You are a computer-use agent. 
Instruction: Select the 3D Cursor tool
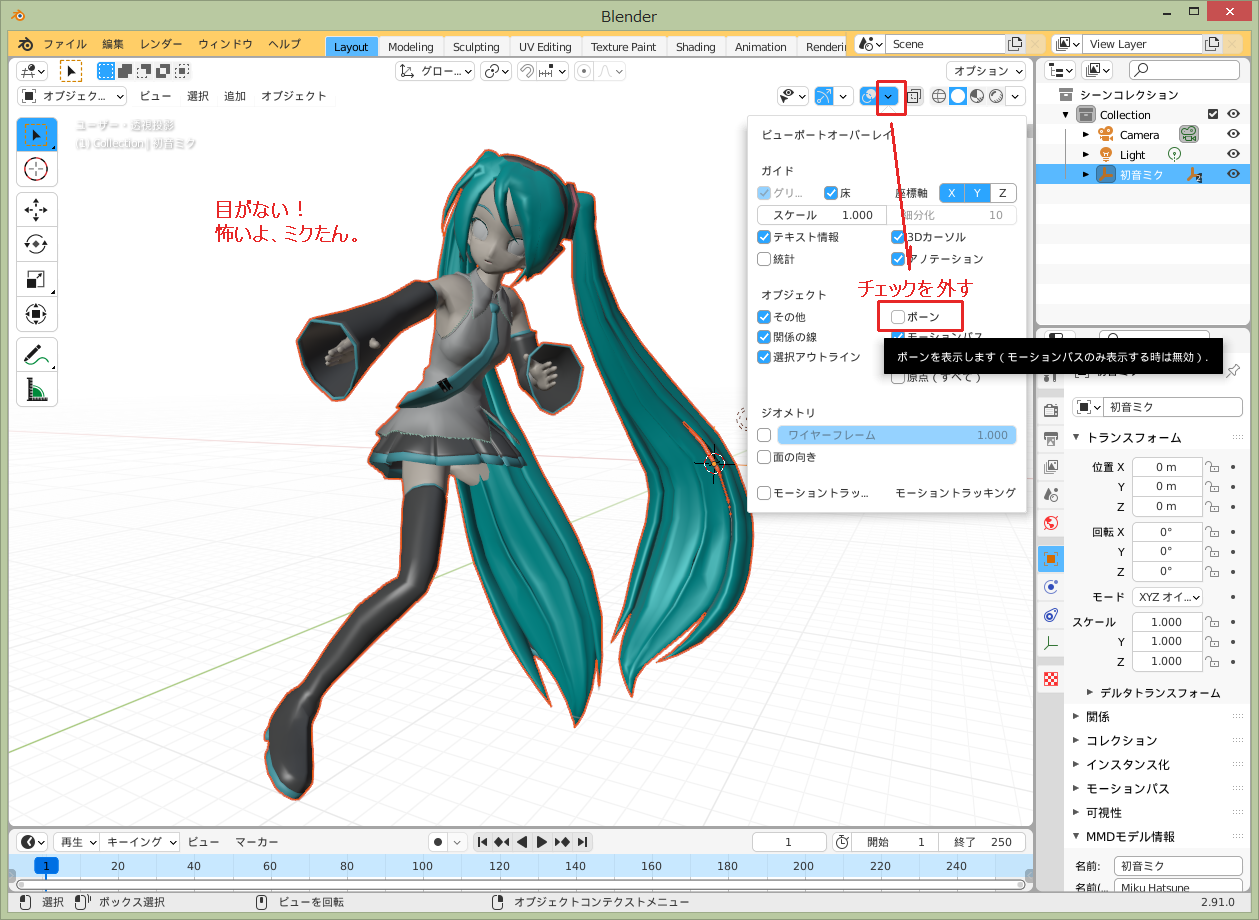coord(36,169)
